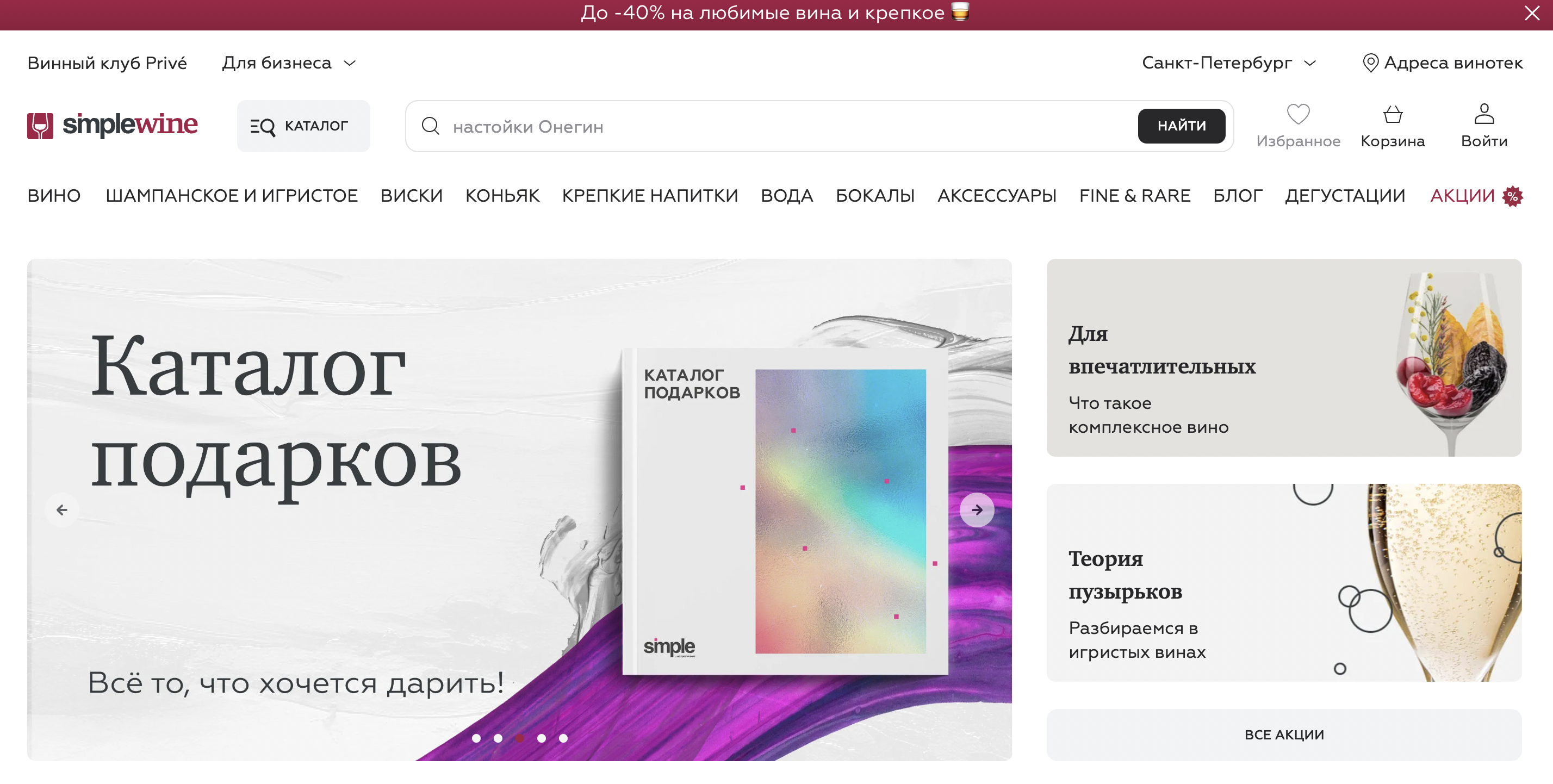Click the Найти search button

click(x=1181, y=126)
